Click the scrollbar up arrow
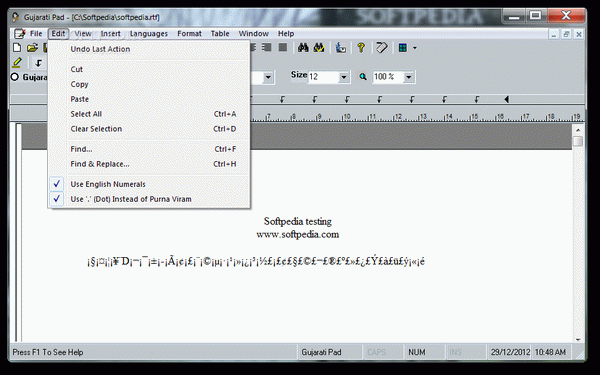Image resolution: width=600 pixels, height=375 pixels. pos(578,130)
